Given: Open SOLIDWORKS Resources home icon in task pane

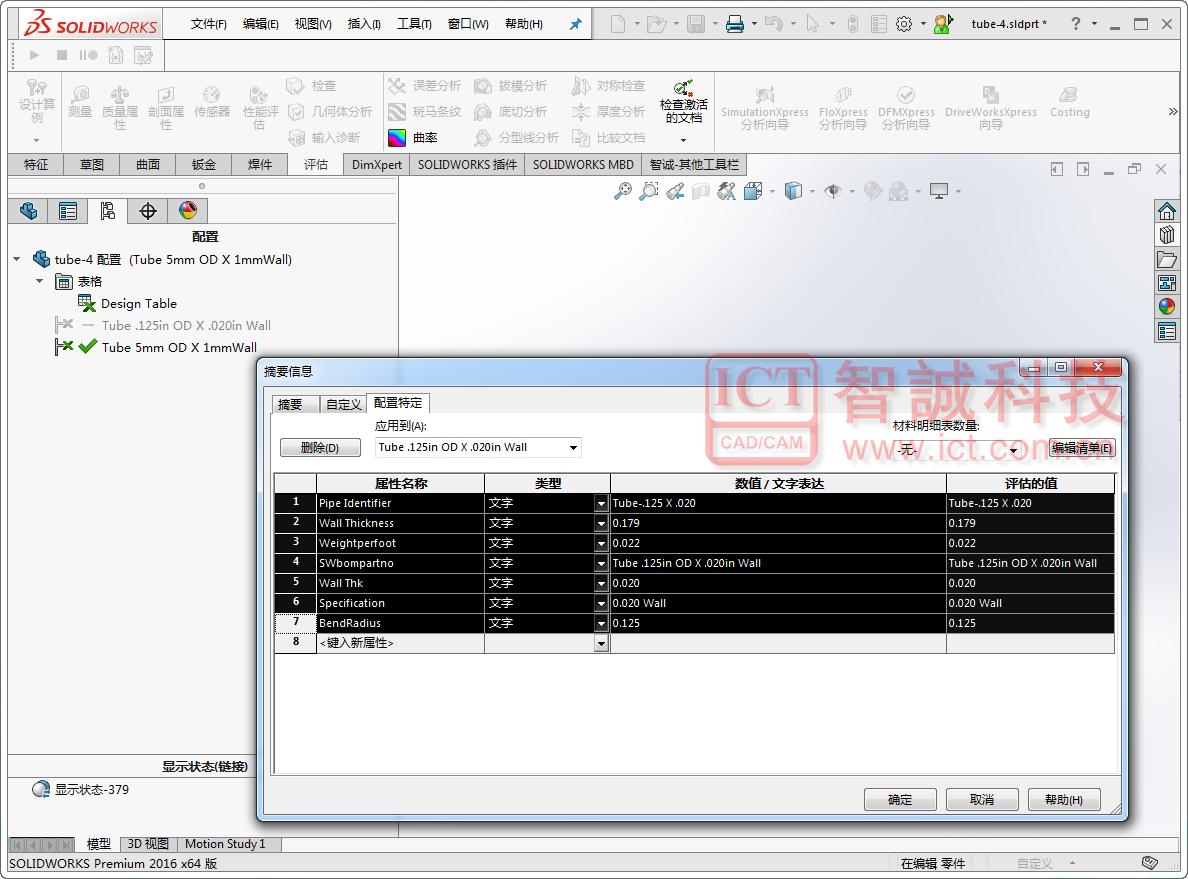Looking at the screenshot, I should tap(1167, 211).
